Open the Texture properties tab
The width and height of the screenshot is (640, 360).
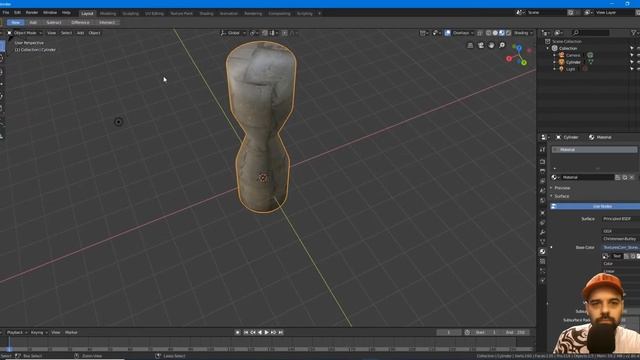click(542, 261)
